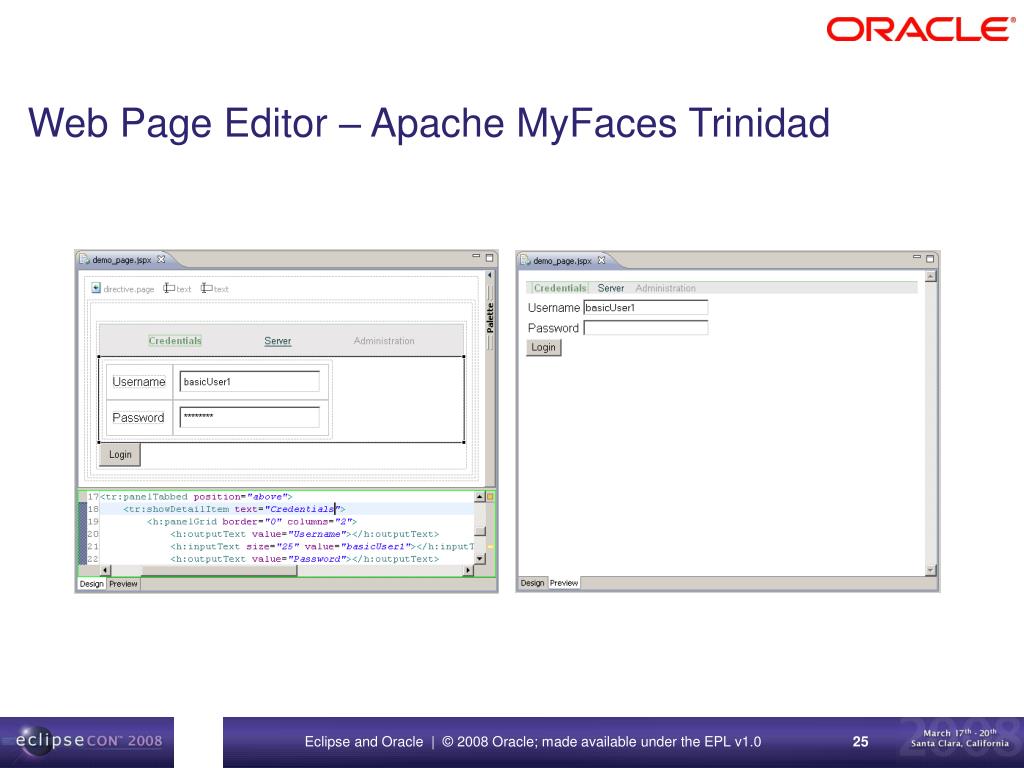The image size is (1024, 768).
Task: Click the EclipseCon 2008 logo
Action: pos(87,742)
